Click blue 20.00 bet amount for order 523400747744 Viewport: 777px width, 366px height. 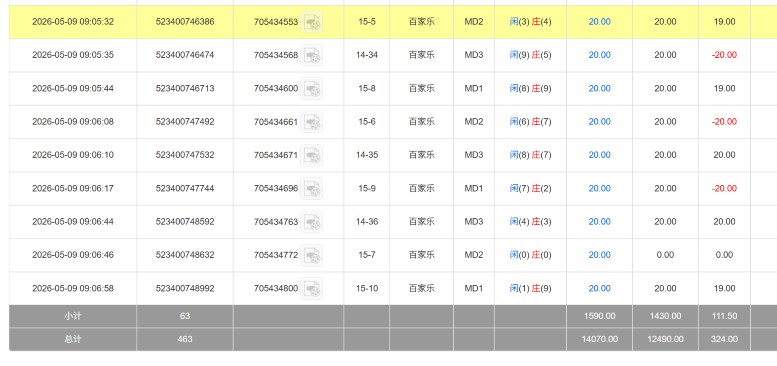(599, 188)
